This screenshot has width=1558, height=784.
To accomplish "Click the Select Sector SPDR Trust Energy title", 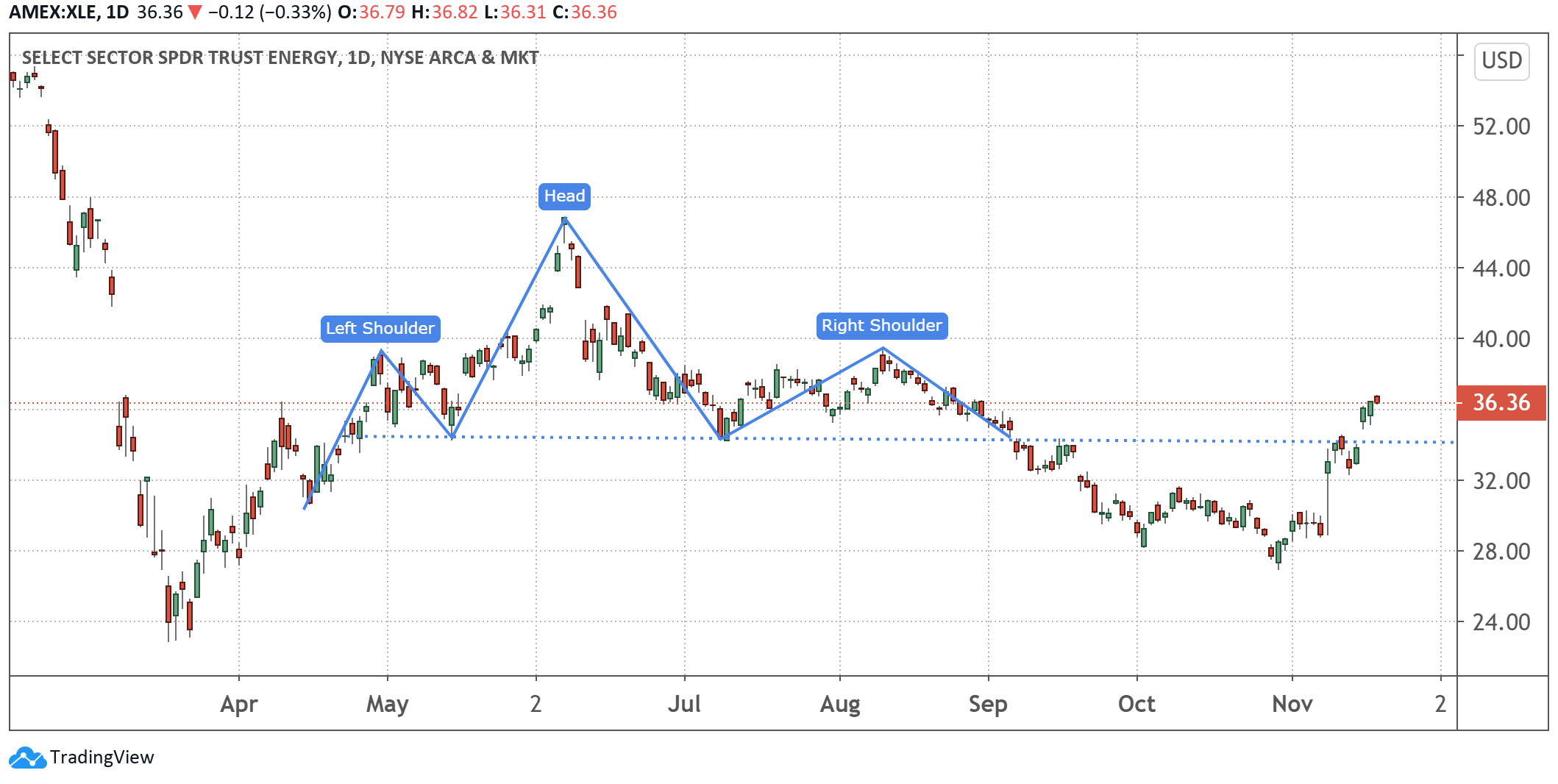I will (x=280, y=58).
